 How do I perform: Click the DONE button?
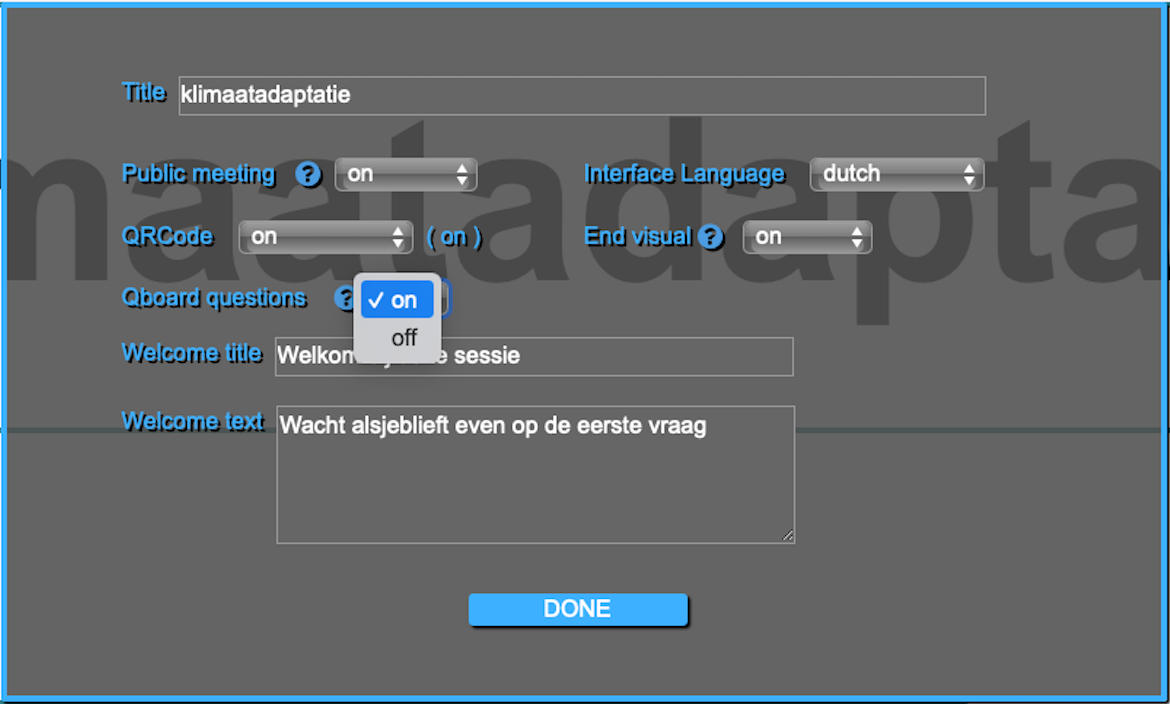click(x=578, y=610)
